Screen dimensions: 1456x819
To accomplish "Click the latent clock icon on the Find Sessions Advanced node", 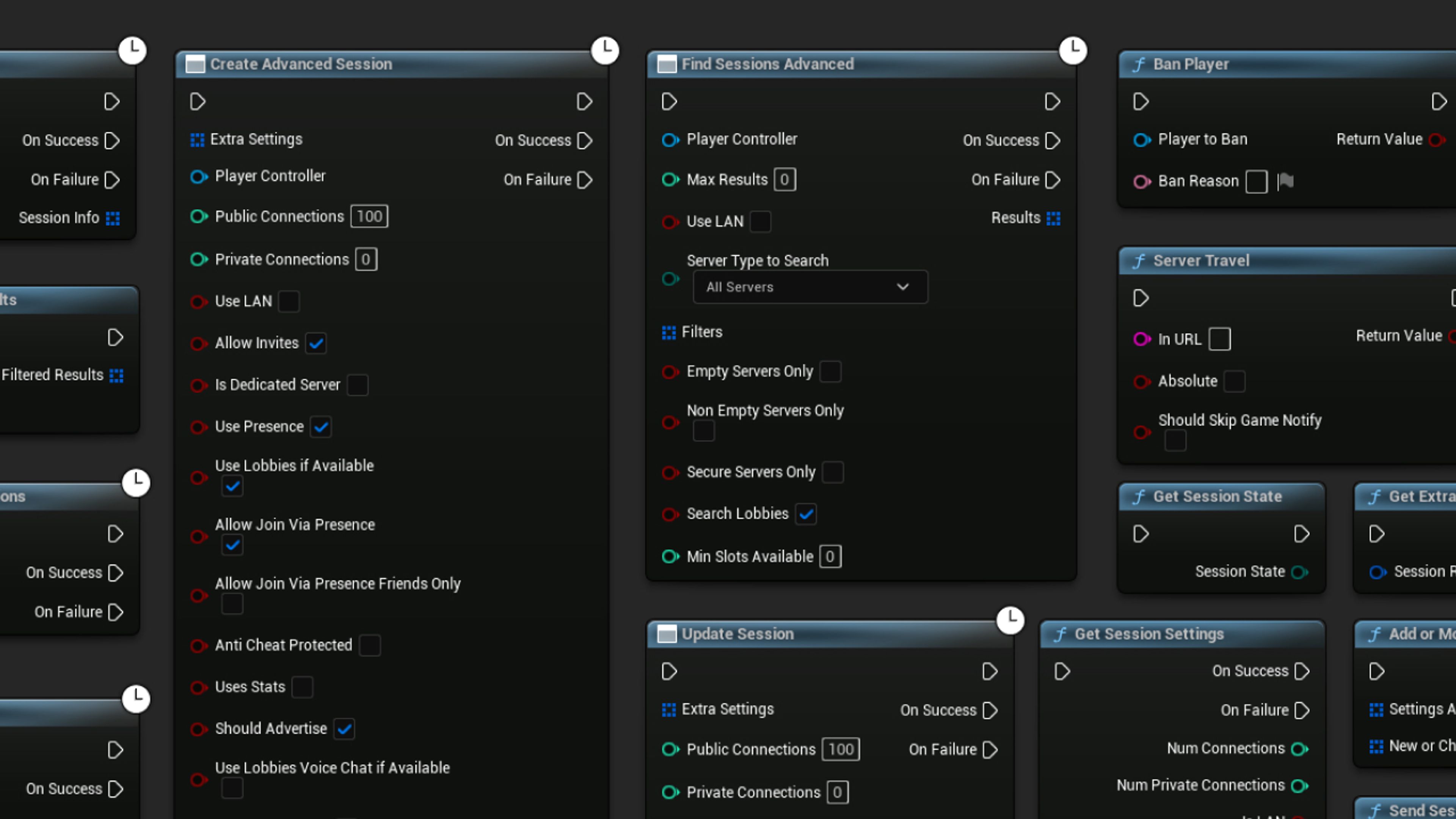I will tap(1072, 50).
